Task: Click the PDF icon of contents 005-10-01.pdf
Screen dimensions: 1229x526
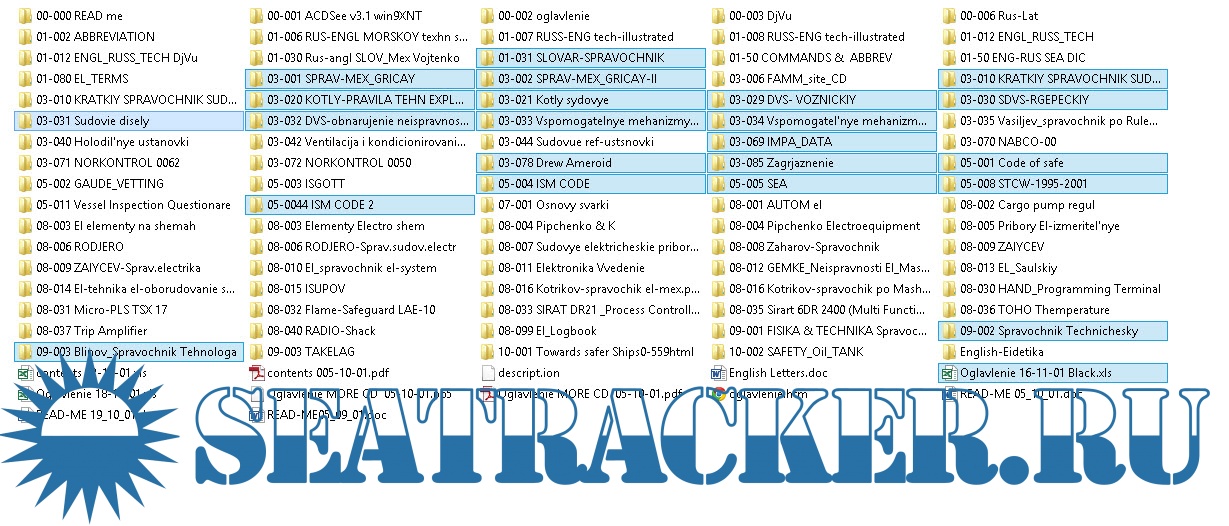Action: [x=256, y=373]
